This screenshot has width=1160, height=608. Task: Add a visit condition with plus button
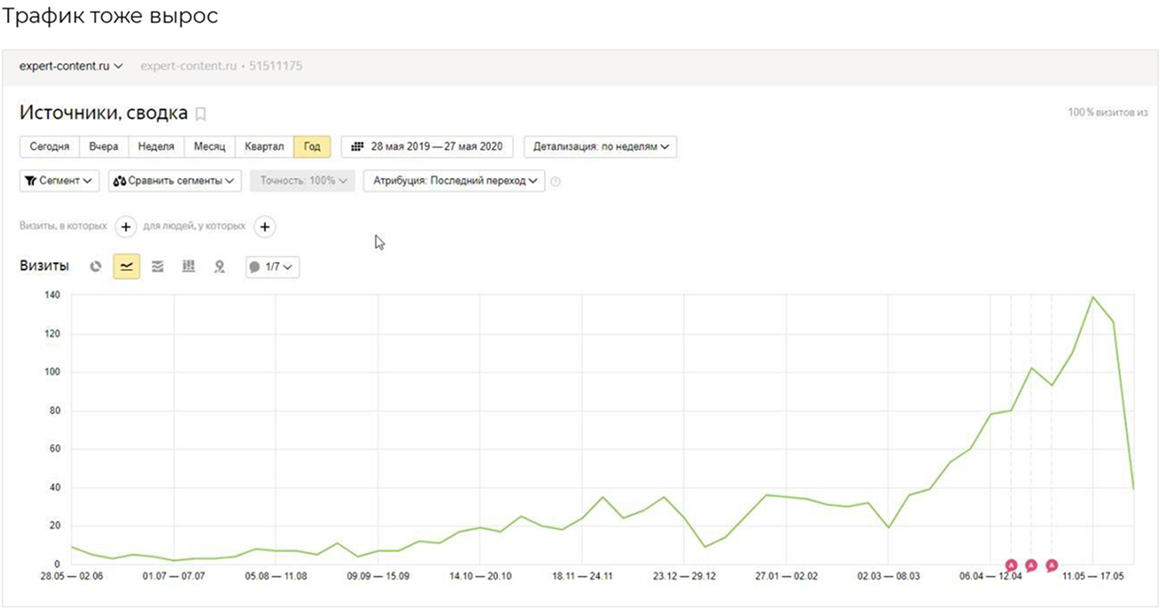(126, 227)
